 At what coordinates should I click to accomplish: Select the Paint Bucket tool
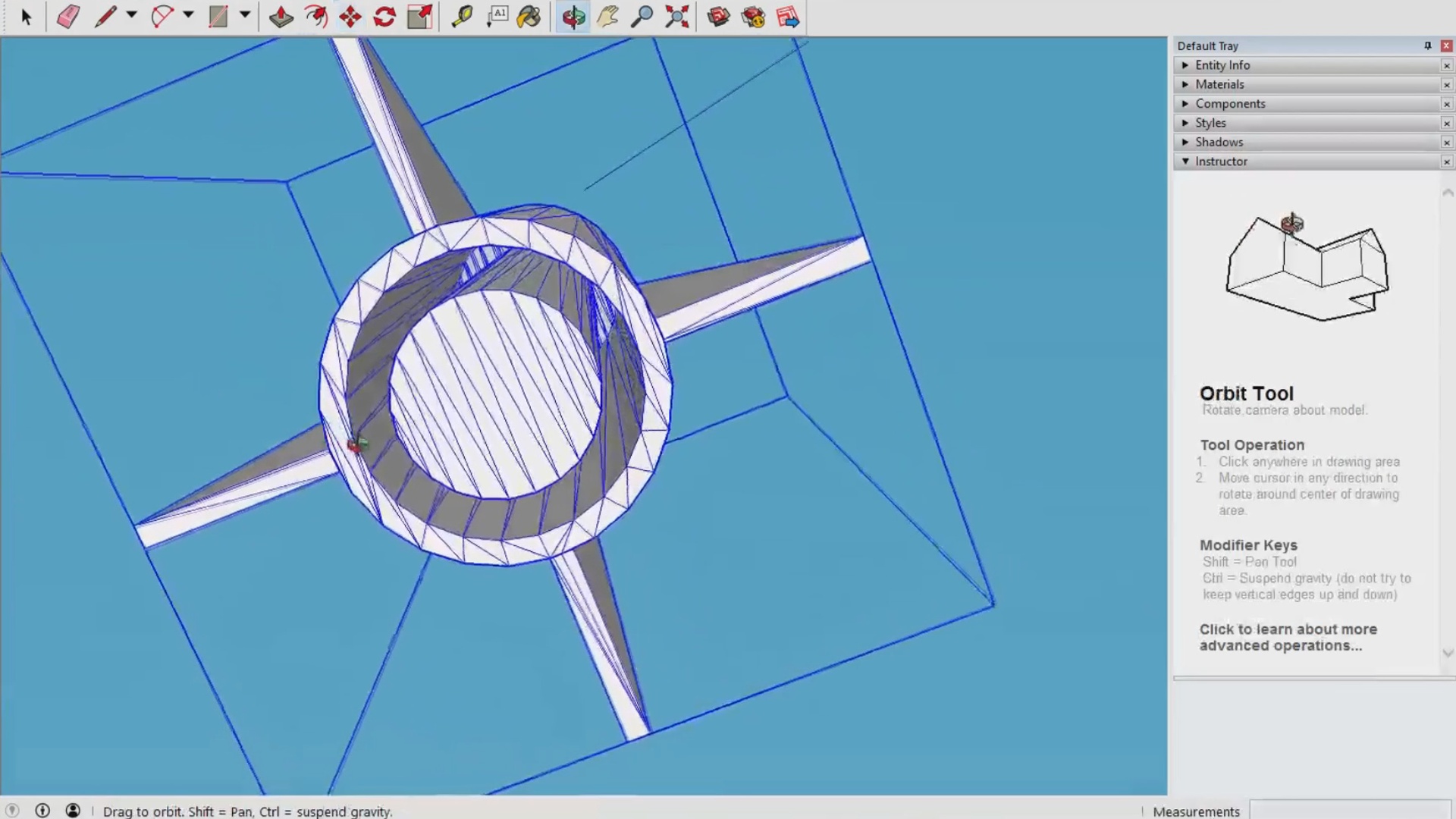point(529,17)
